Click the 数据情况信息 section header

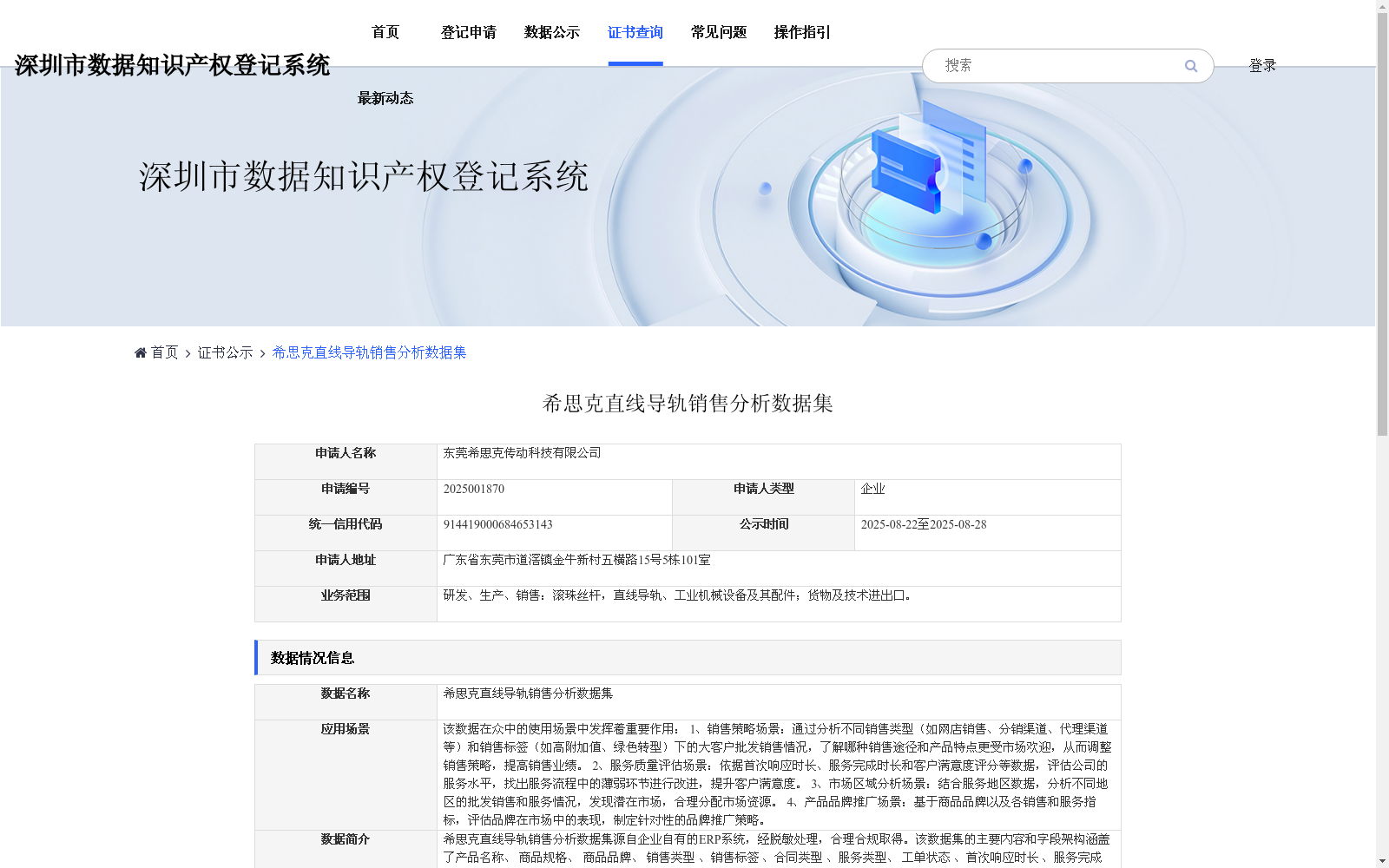pyautogui.click(x=688, y=658)
